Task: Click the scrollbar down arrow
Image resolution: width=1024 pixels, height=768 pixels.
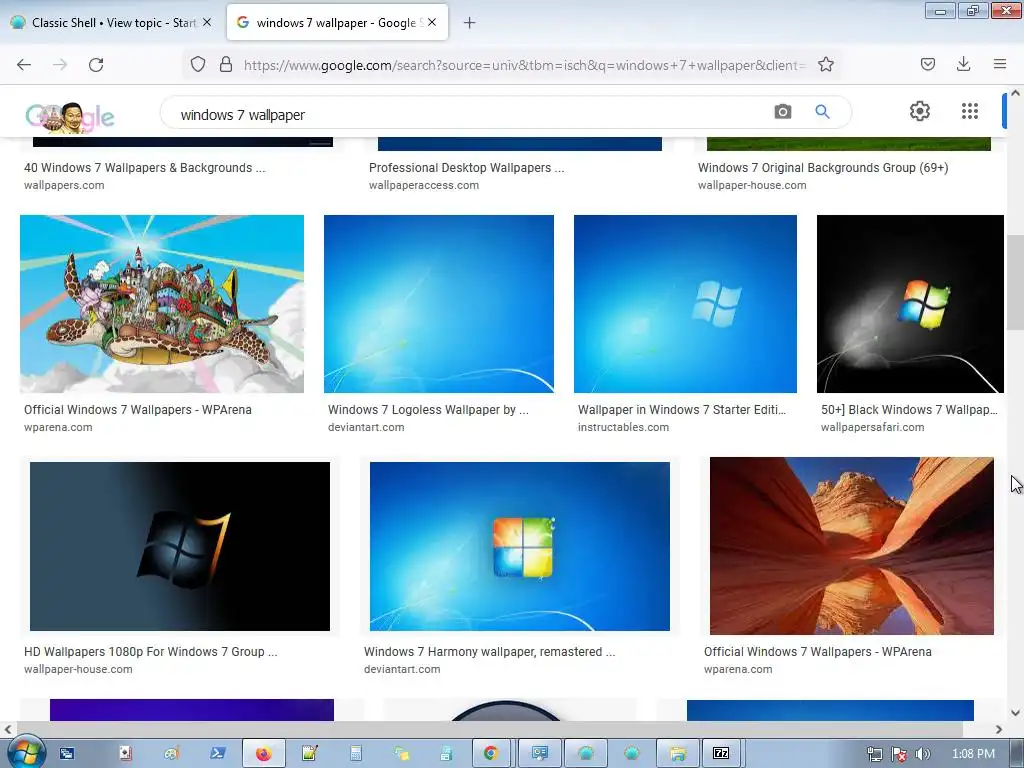Action: pyautogui.click(x=1016, y=712)
